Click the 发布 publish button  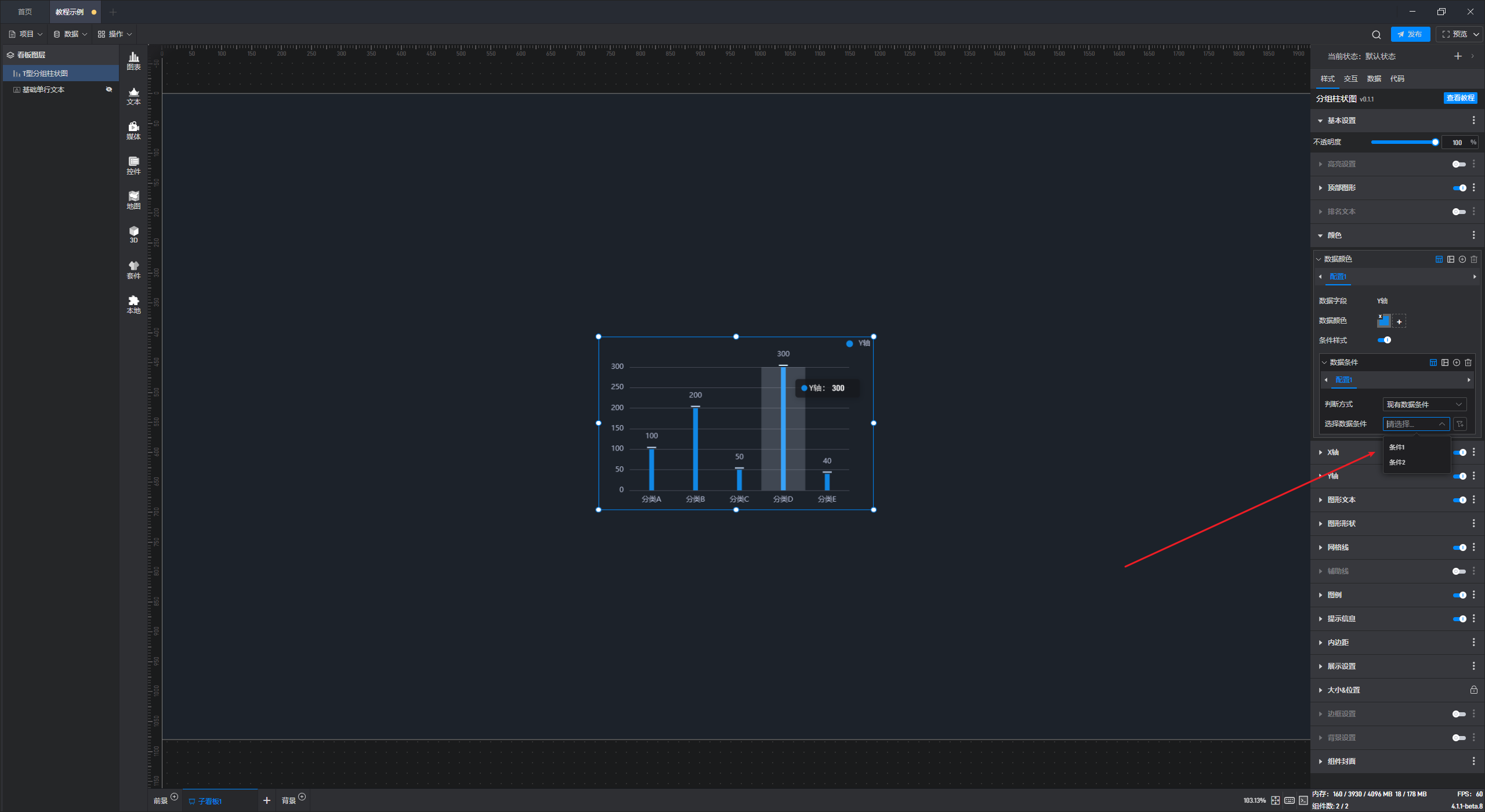tap(1410, 34)
